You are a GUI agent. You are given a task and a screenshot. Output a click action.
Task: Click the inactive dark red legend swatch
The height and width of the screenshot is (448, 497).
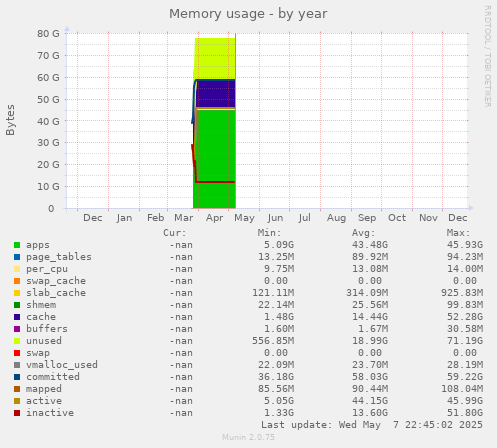click(x=17, y=413)
